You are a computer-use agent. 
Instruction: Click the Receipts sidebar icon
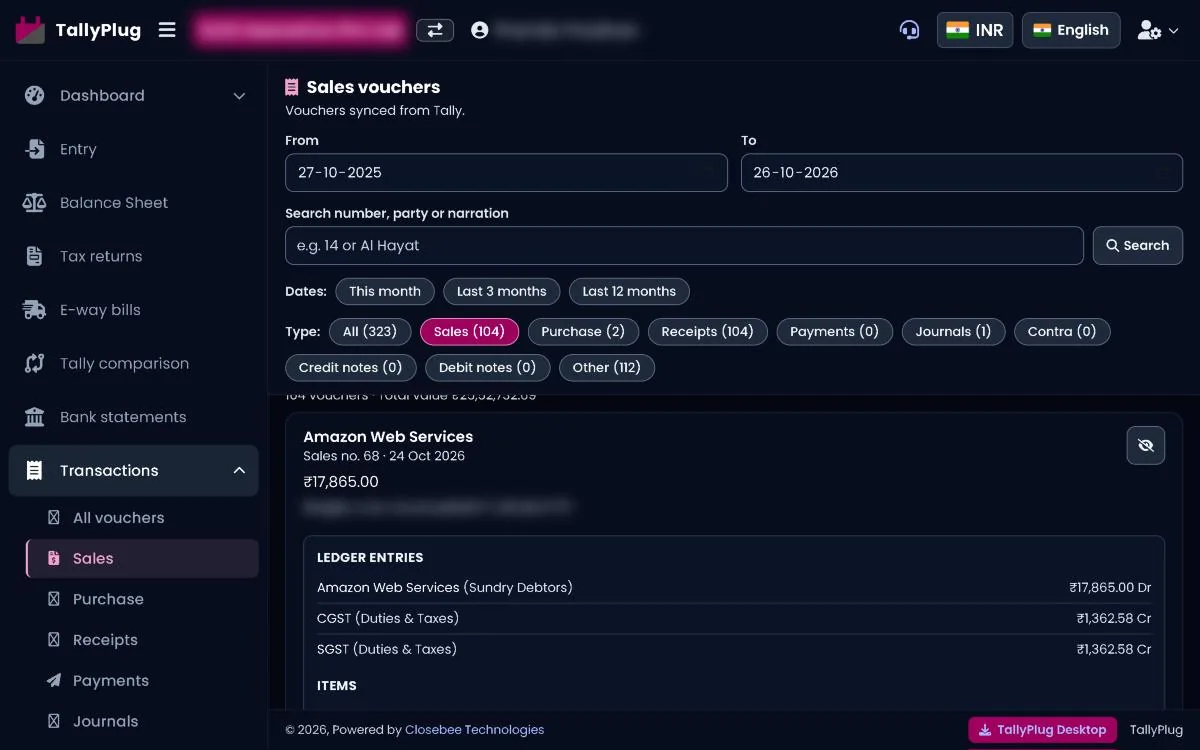54,640
